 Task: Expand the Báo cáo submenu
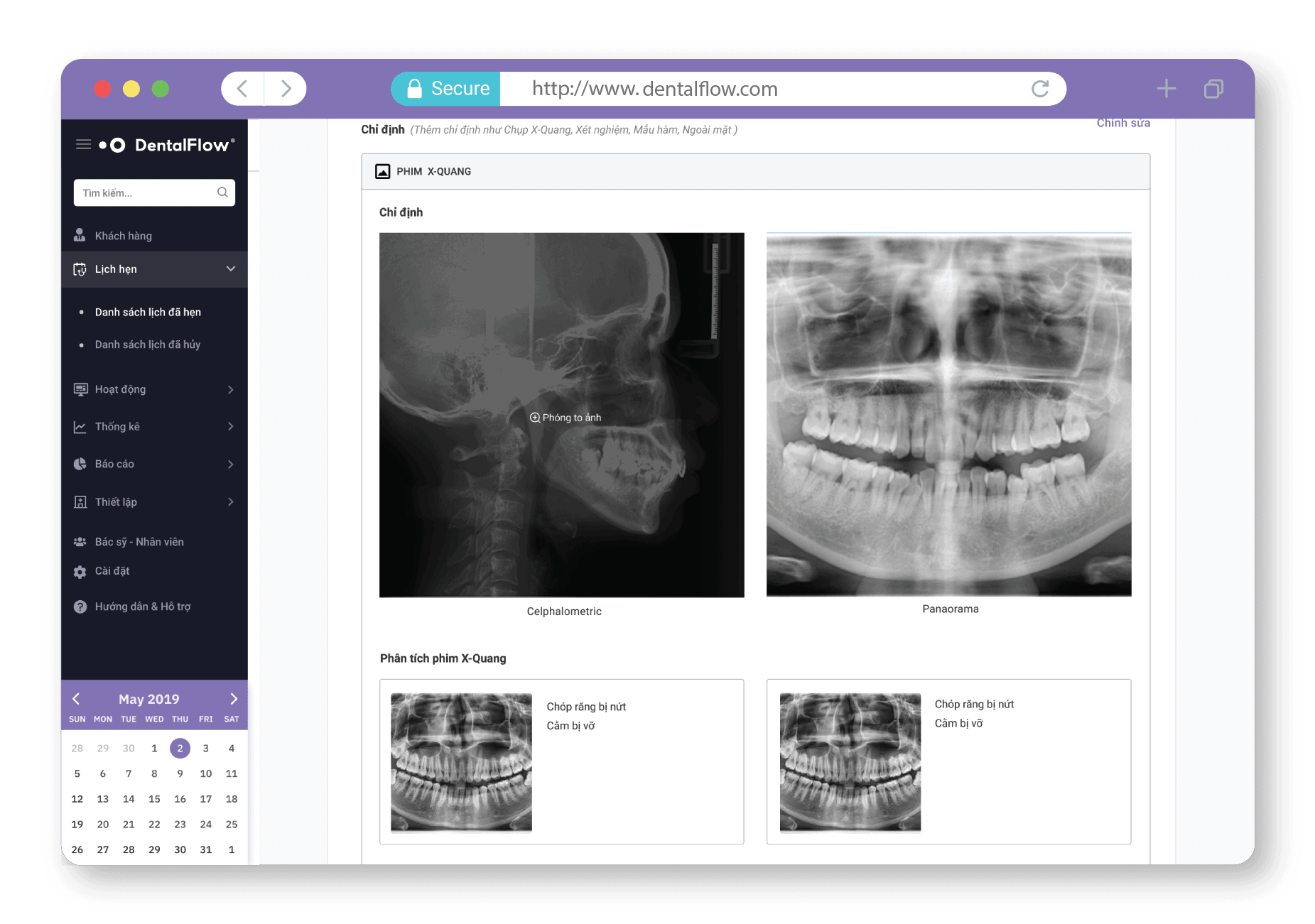click(x=230, y=464)
